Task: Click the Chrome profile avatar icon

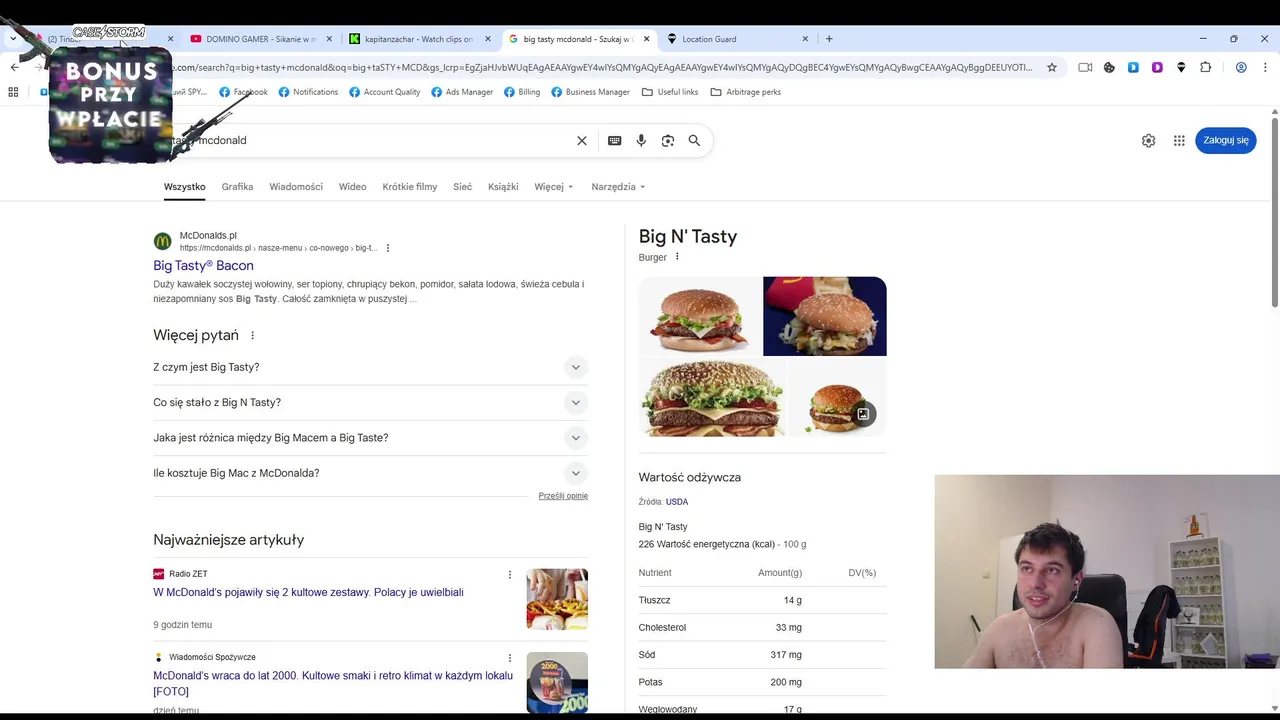Action: tap(1241, 67)
